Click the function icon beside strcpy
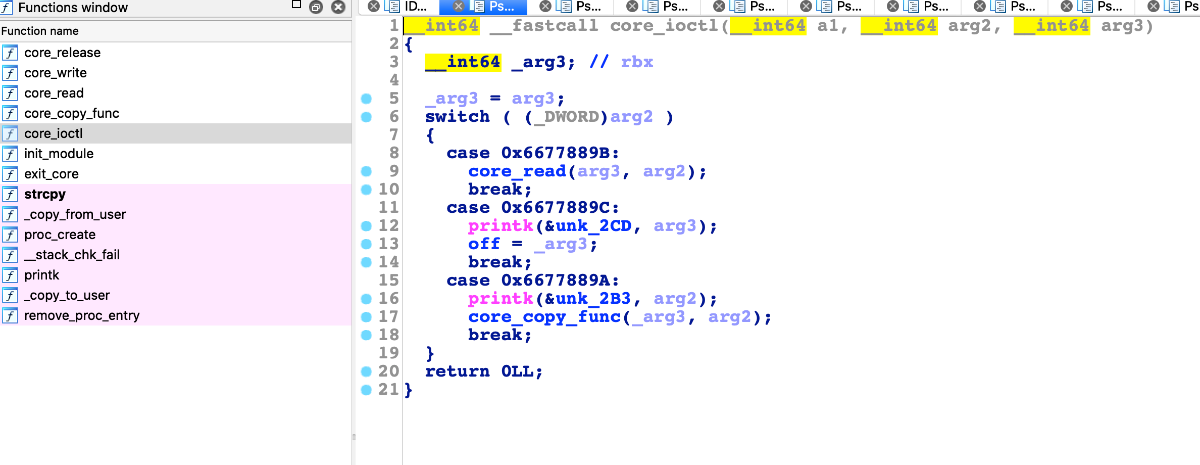 point(10,194)
